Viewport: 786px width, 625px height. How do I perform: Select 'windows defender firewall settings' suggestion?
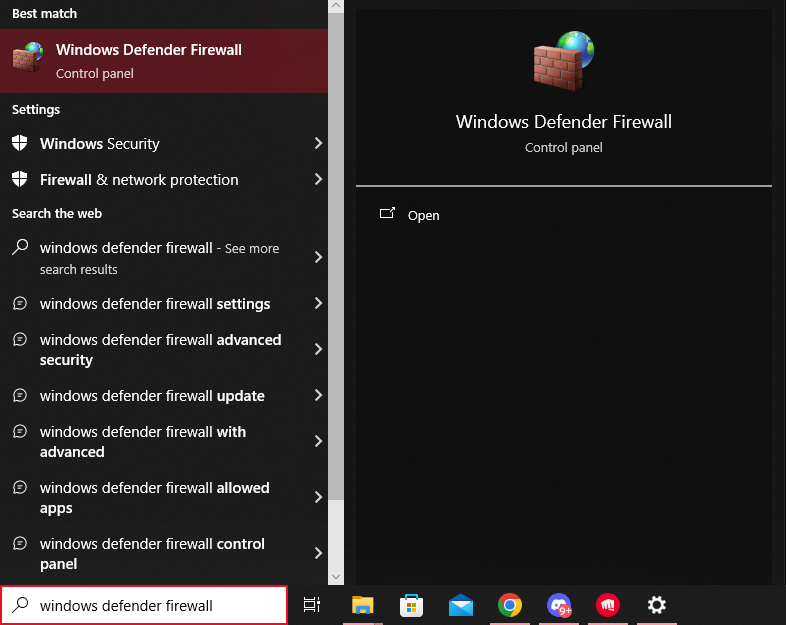coord(164,304)
